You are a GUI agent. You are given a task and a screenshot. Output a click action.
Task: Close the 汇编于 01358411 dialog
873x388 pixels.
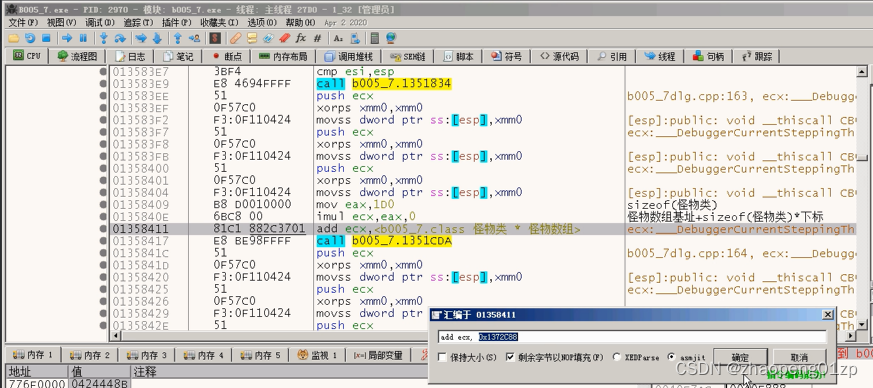tap(828, 315)
